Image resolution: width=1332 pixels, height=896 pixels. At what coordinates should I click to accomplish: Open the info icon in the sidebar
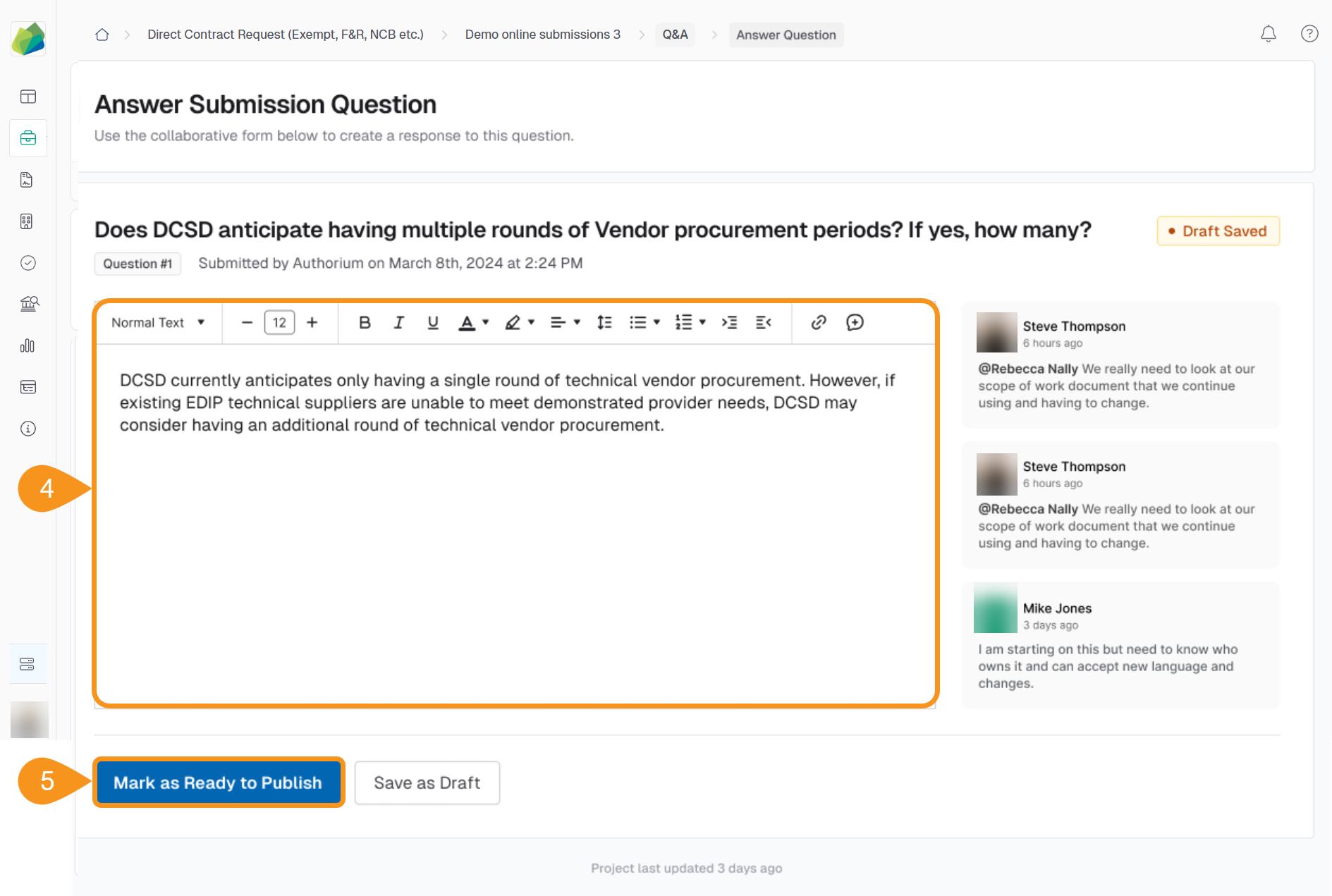[28, 428]
